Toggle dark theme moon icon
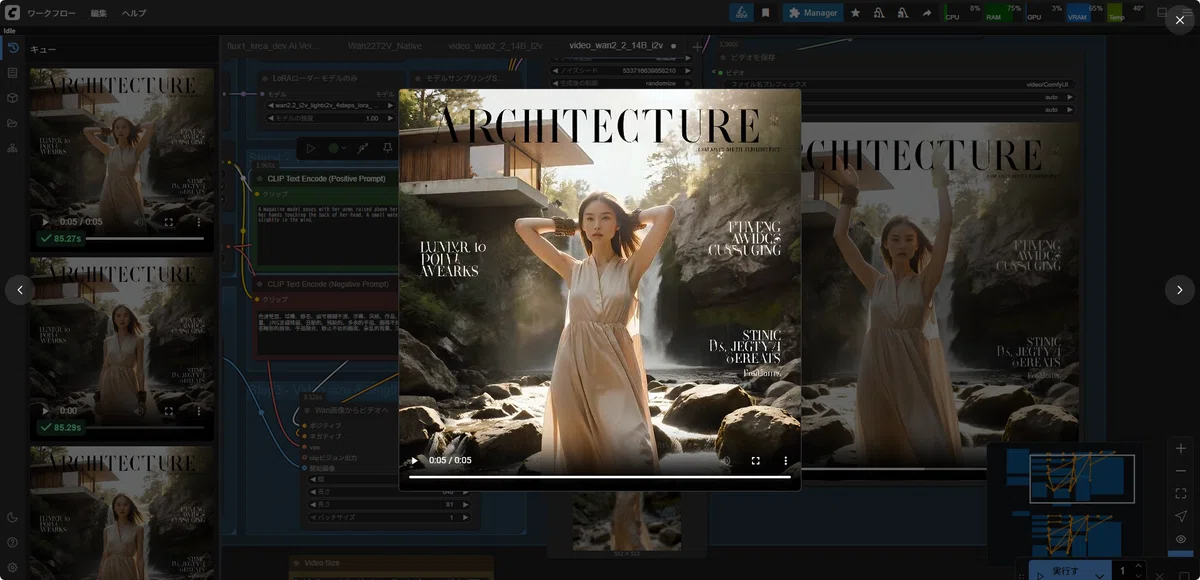 click(x=12, y=517)
